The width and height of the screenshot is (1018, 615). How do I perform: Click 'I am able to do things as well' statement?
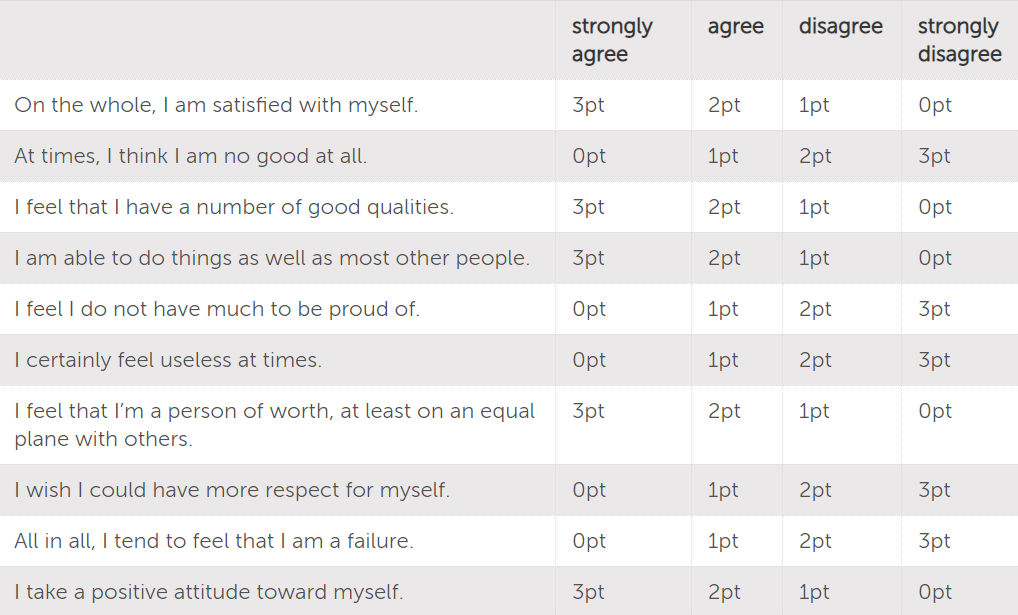tap(272, 258)
